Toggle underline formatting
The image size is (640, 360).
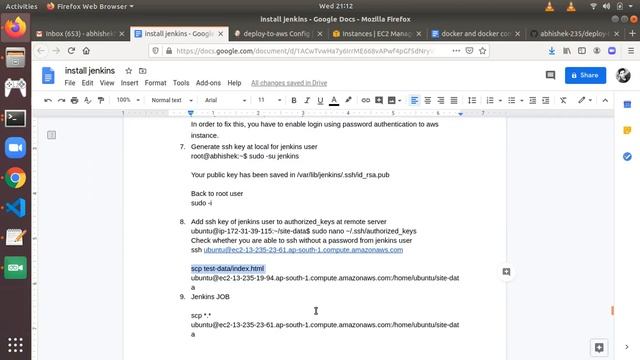[x=320, y=100]
